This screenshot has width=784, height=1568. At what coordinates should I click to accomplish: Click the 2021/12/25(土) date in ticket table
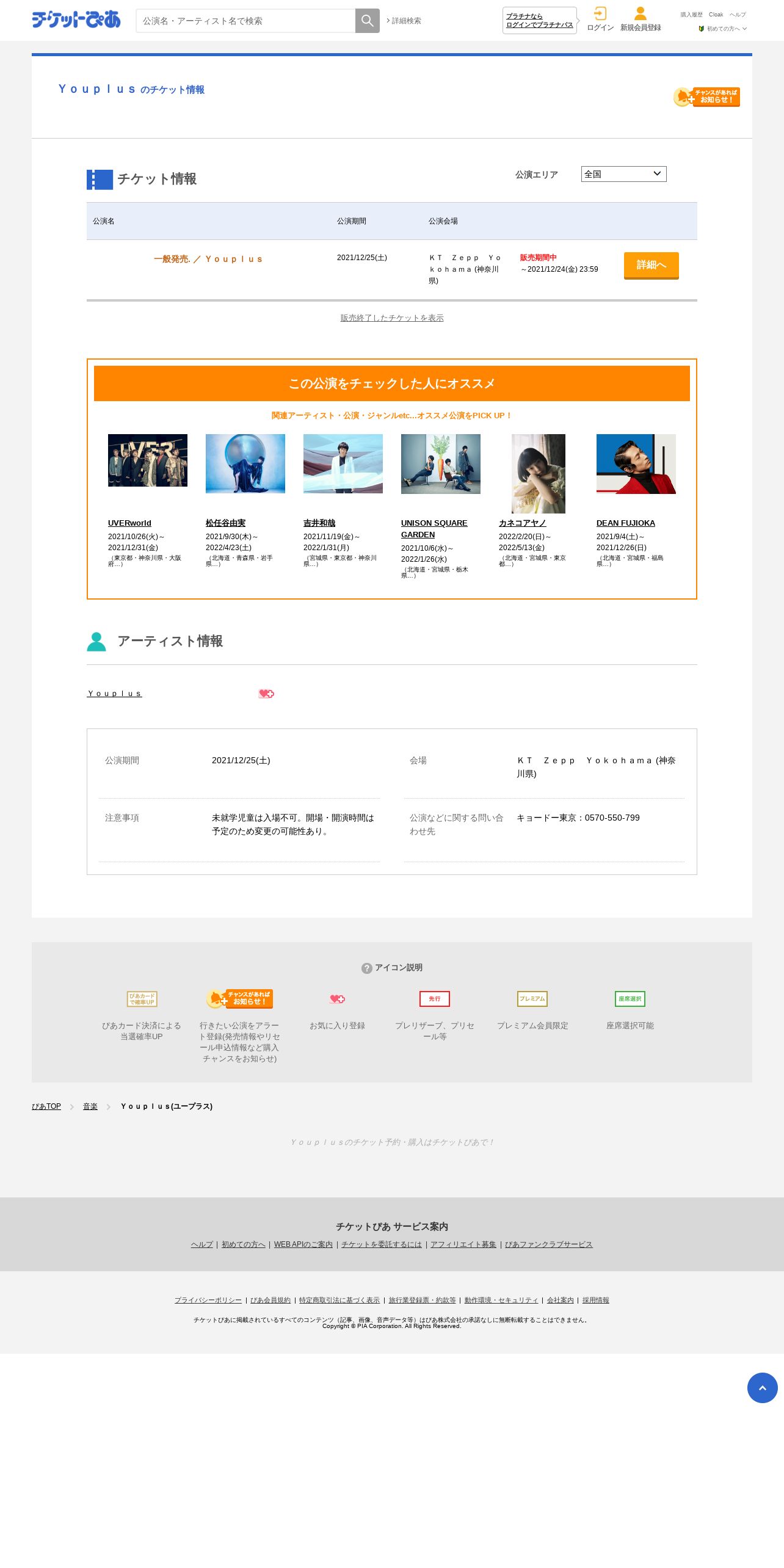(362, 258)
